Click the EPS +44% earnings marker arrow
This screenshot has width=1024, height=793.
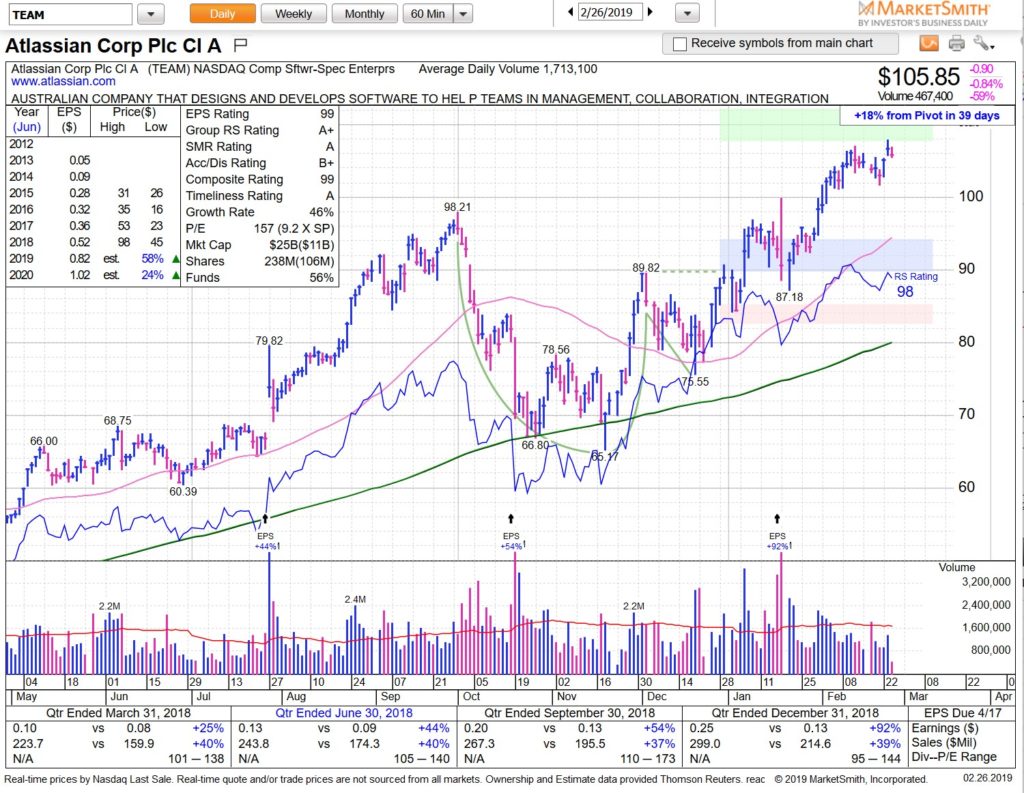[265, 519]
